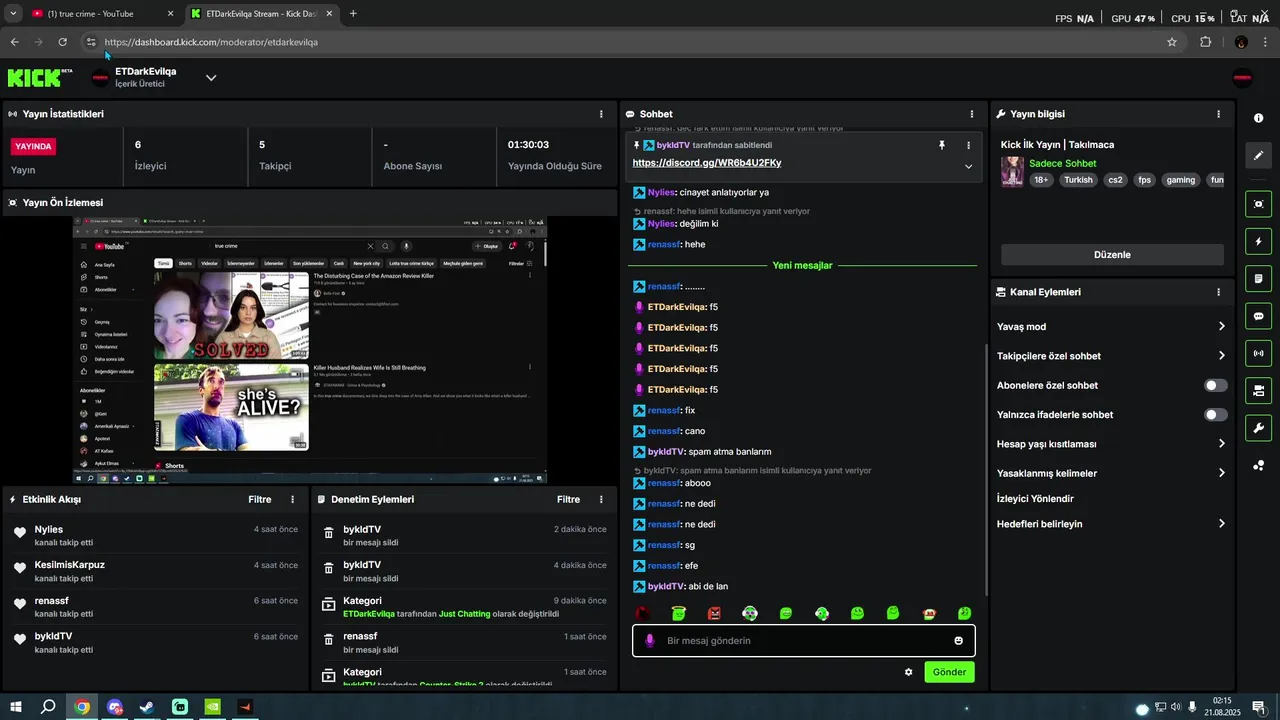The width and height of the screenshot is (1280, 720).
Task: Click trash icon beside bykldTV 2 dakika önce
Action: pyautogui.click(x=328, y=534)
